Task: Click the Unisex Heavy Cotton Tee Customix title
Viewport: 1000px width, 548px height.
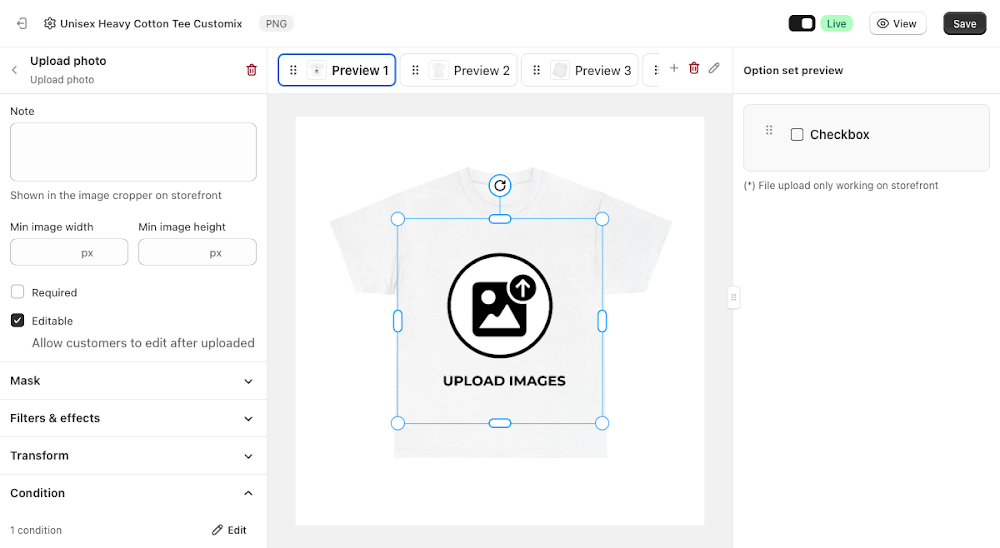Action: tap(151, 24)
